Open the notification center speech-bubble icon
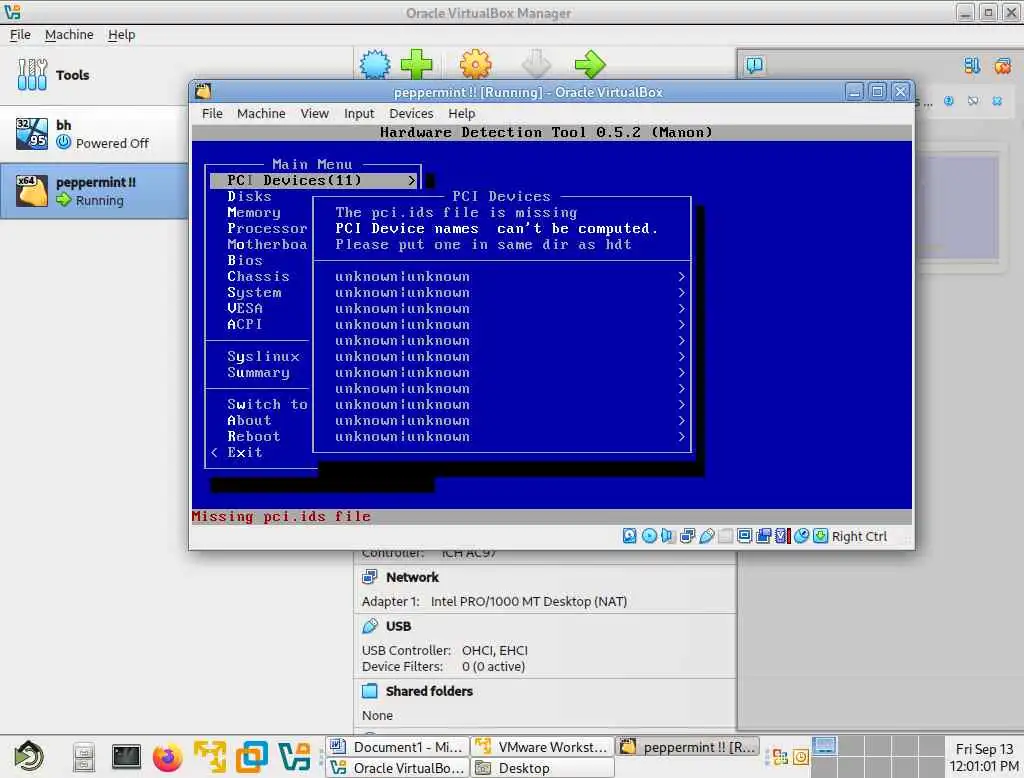Image resolution: width=1024 pixels, height=778 pixels. (x=754, y=65)
